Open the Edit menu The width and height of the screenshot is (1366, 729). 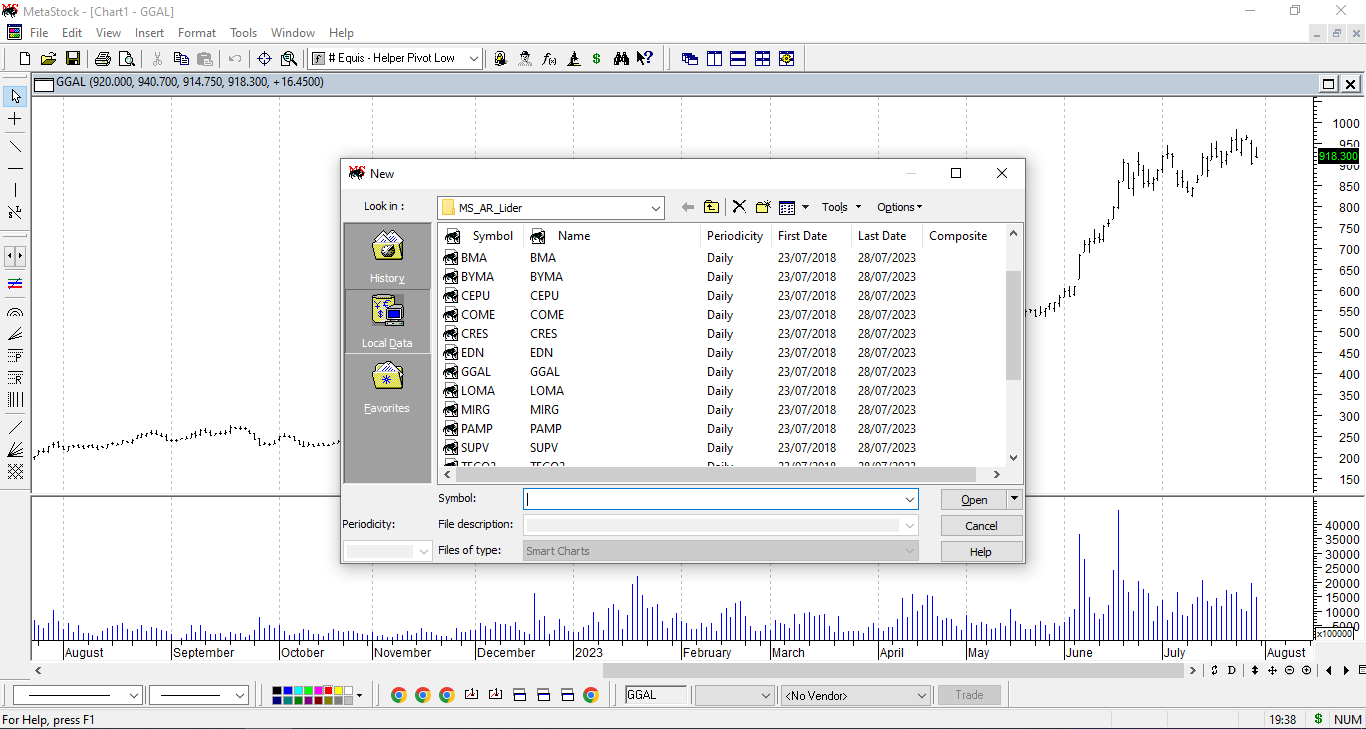72,33
